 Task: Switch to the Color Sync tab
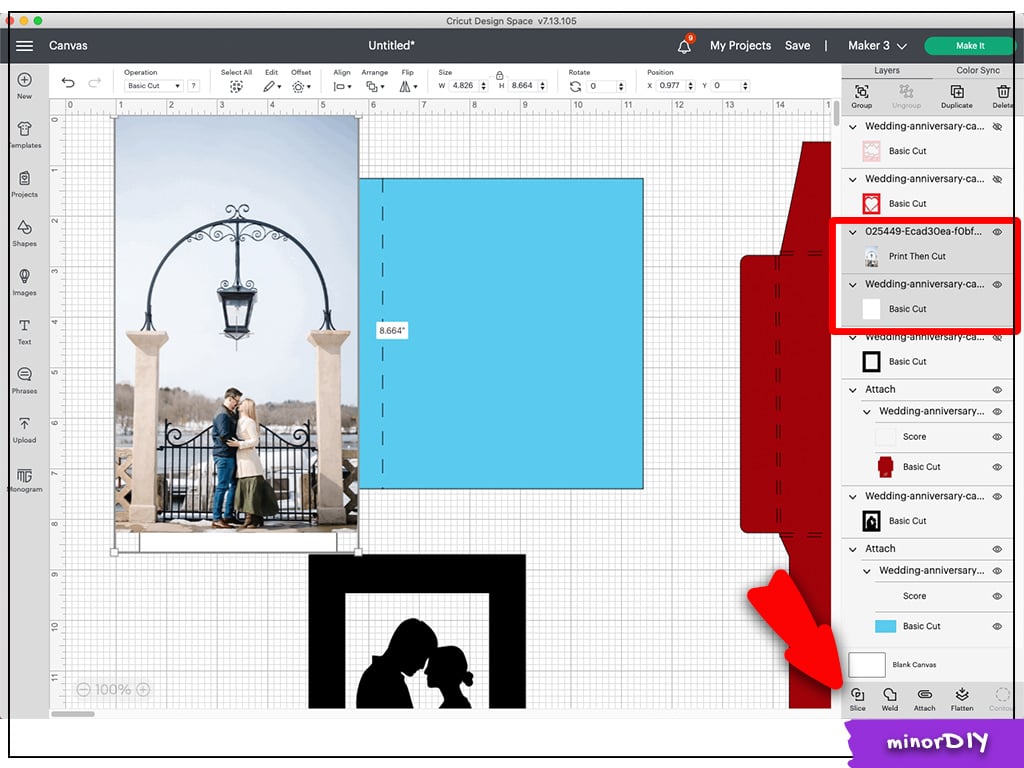[978, 71]
